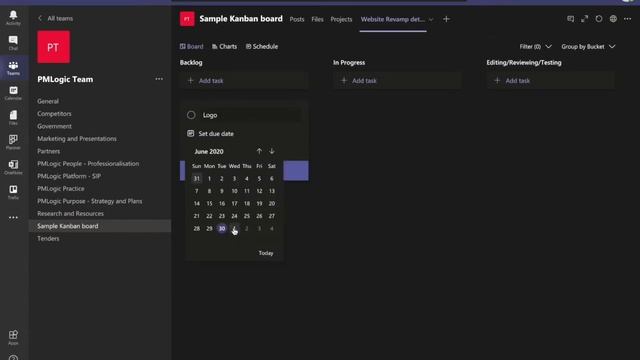Click the Backlog bucket title
640x360 pixels.
click(x=191, y=62)
